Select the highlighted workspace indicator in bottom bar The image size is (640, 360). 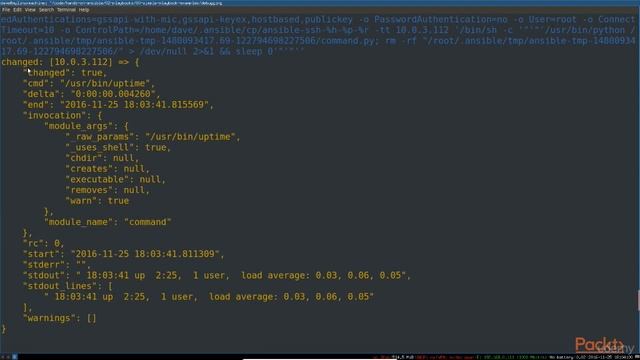click(14, 357)
